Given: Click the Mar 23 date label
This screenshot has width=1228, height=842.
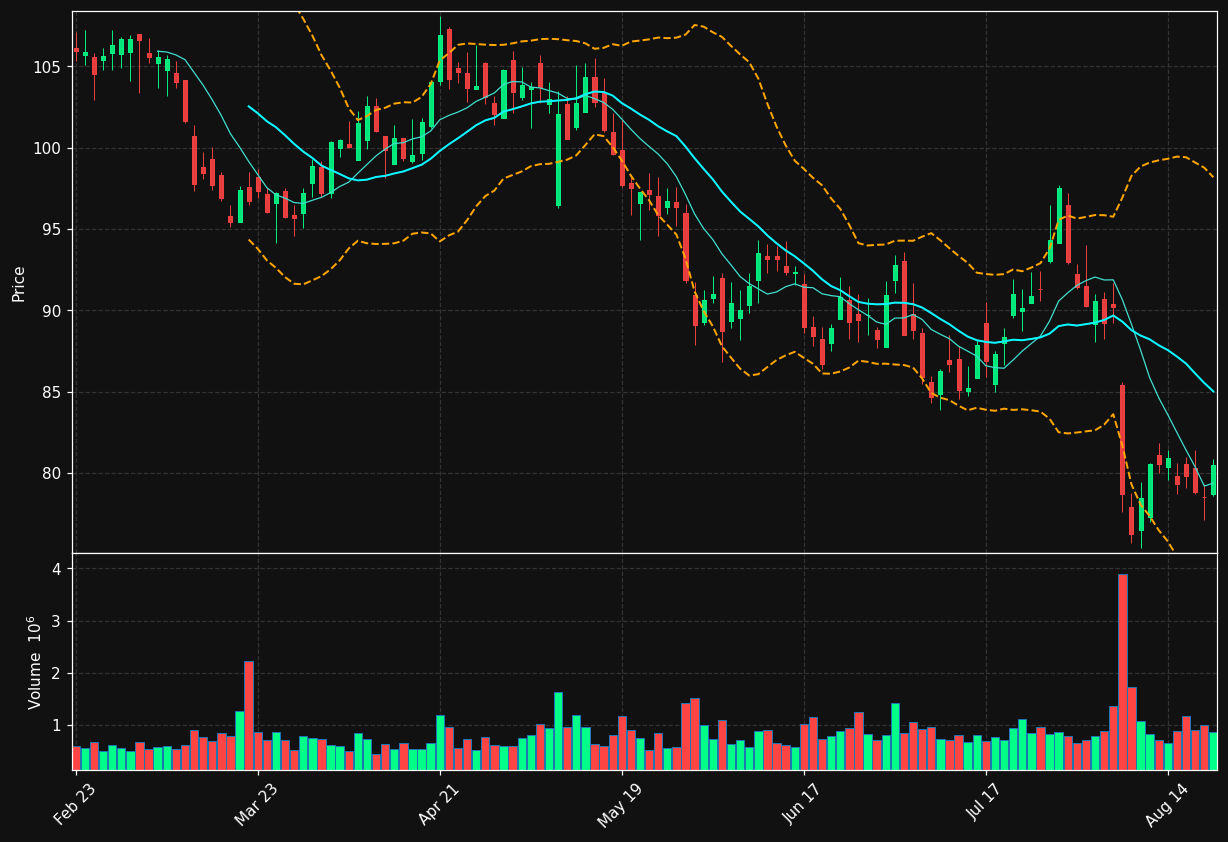Looking at the screenshot, I should pos(257,805).
